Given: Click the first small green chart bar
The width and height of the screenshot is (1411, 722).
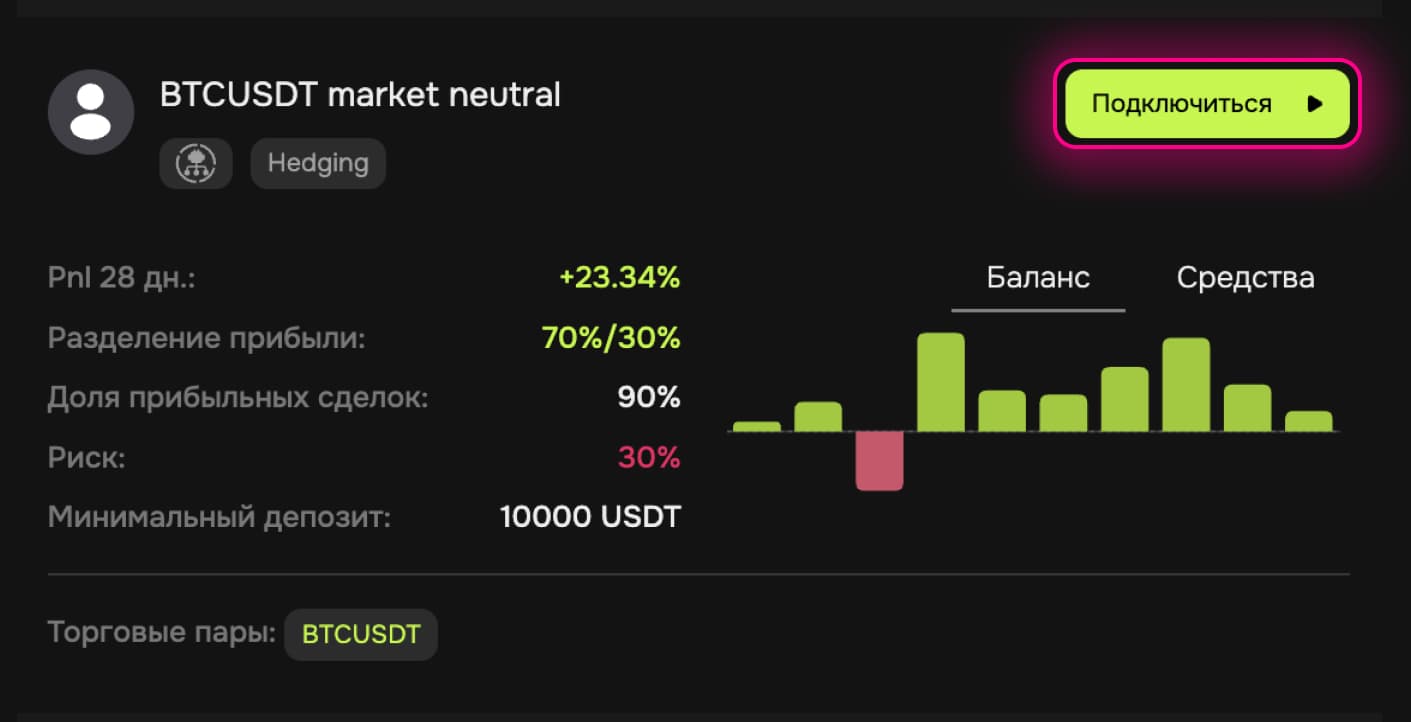Looking at the screenshot, I should (756, 426).
